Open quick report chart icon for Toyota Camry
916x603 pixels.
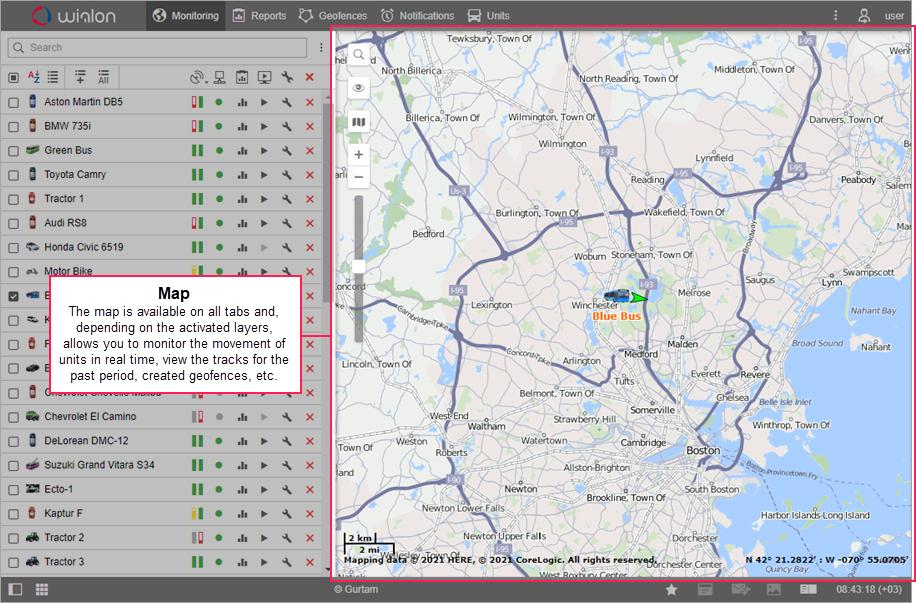click(x=242, y=175)
